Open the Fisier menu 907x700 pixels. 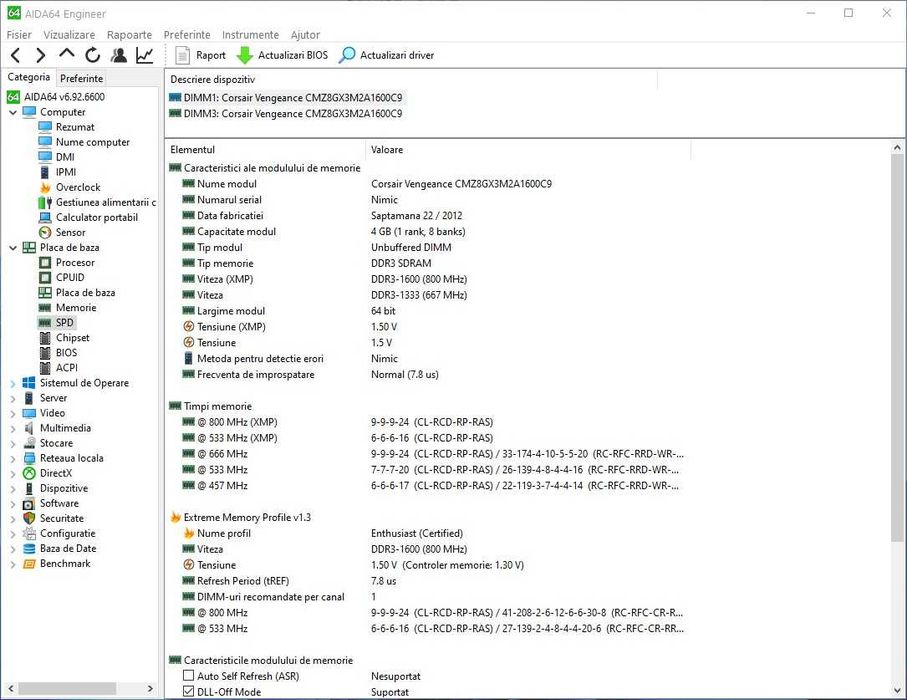click(19, 35)
